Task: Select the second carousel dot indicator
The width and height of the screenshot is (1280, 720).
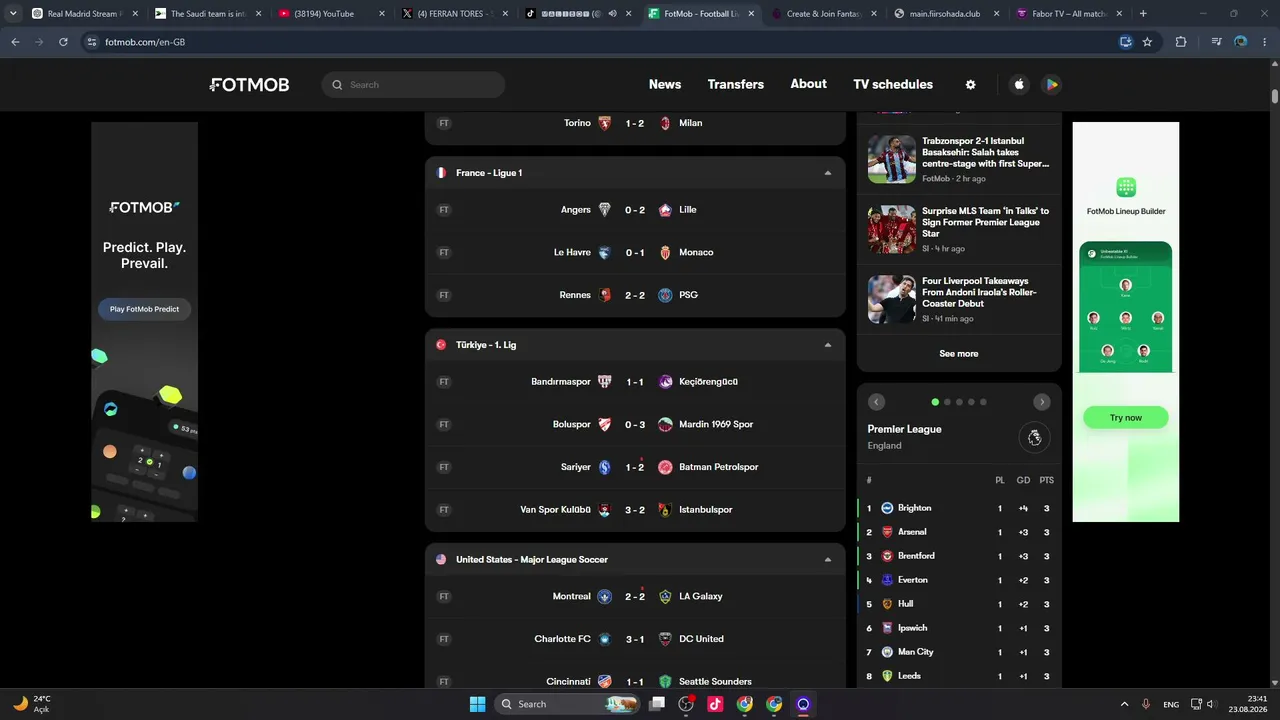Action: coord(947,402)
